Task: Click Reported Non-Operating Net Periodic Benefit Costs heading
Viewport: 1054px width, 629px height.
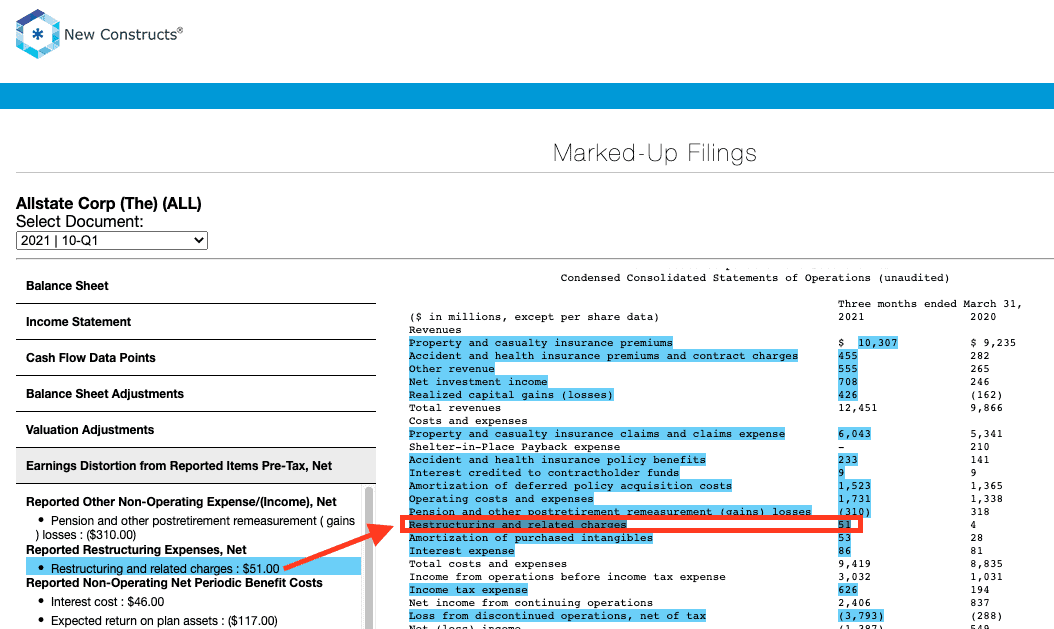Action: pos(174,583)
